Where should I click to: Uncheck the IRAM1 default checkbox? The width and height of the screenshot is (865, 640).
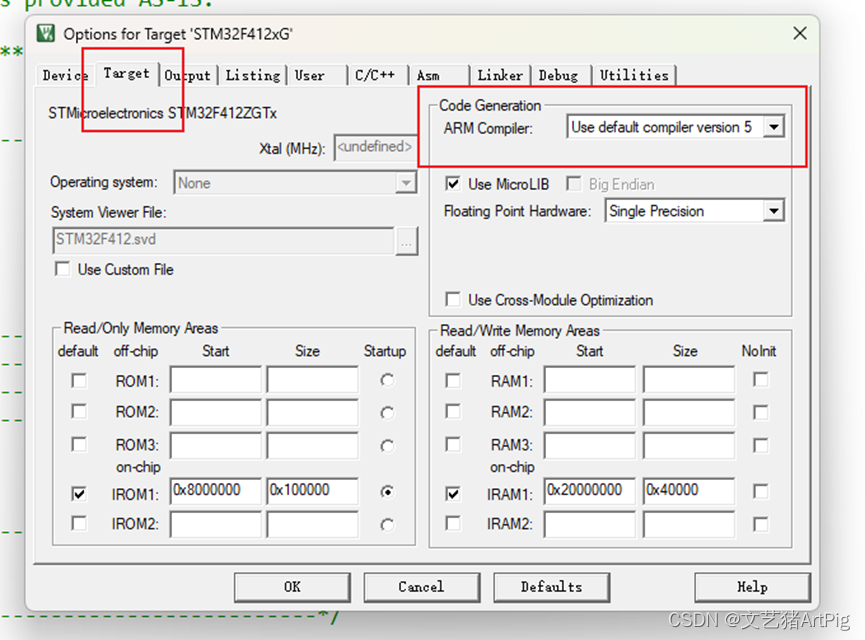(453, 493)
